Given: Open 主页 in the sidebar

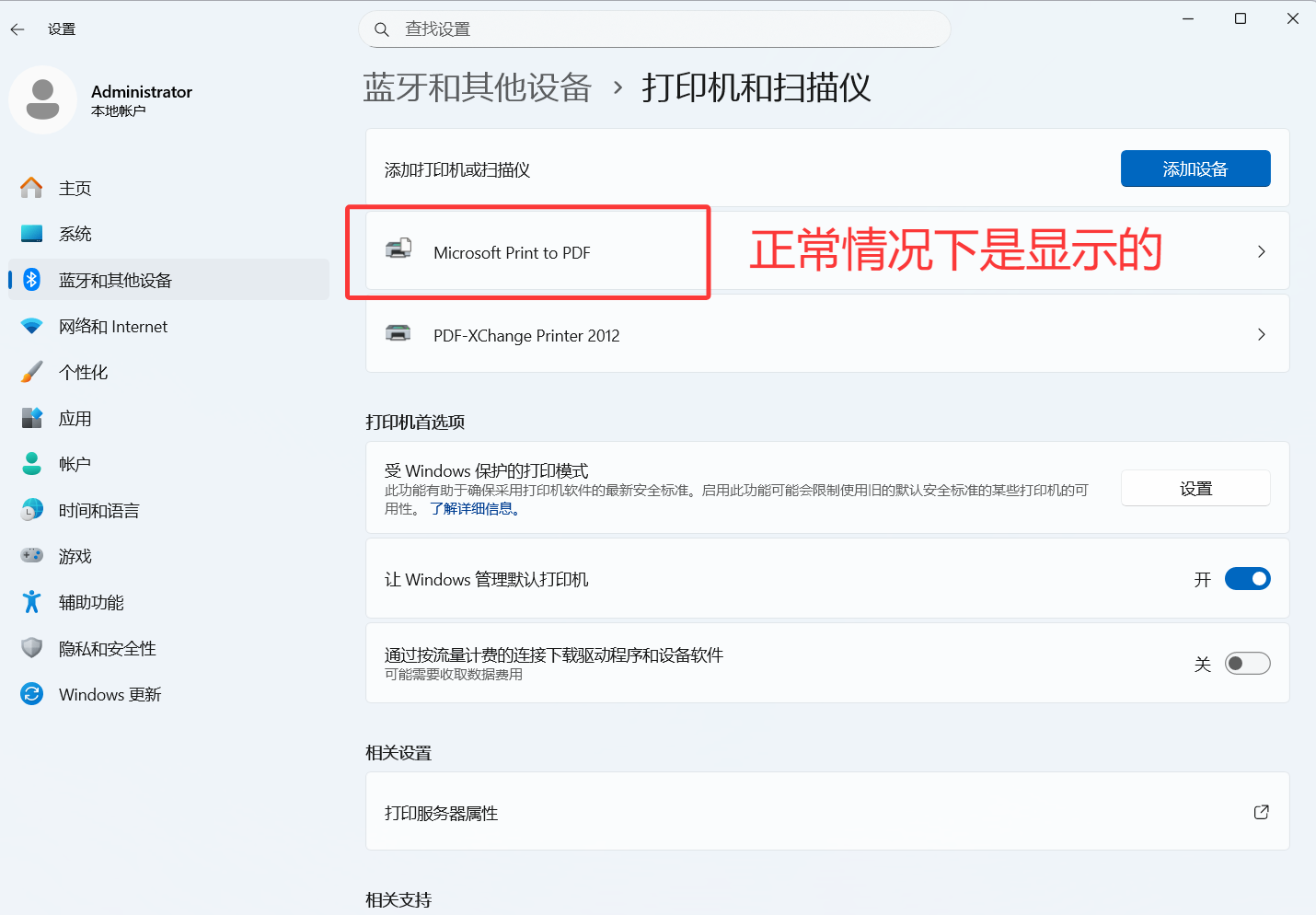Looking at the screenshot, I should [168, 188].
